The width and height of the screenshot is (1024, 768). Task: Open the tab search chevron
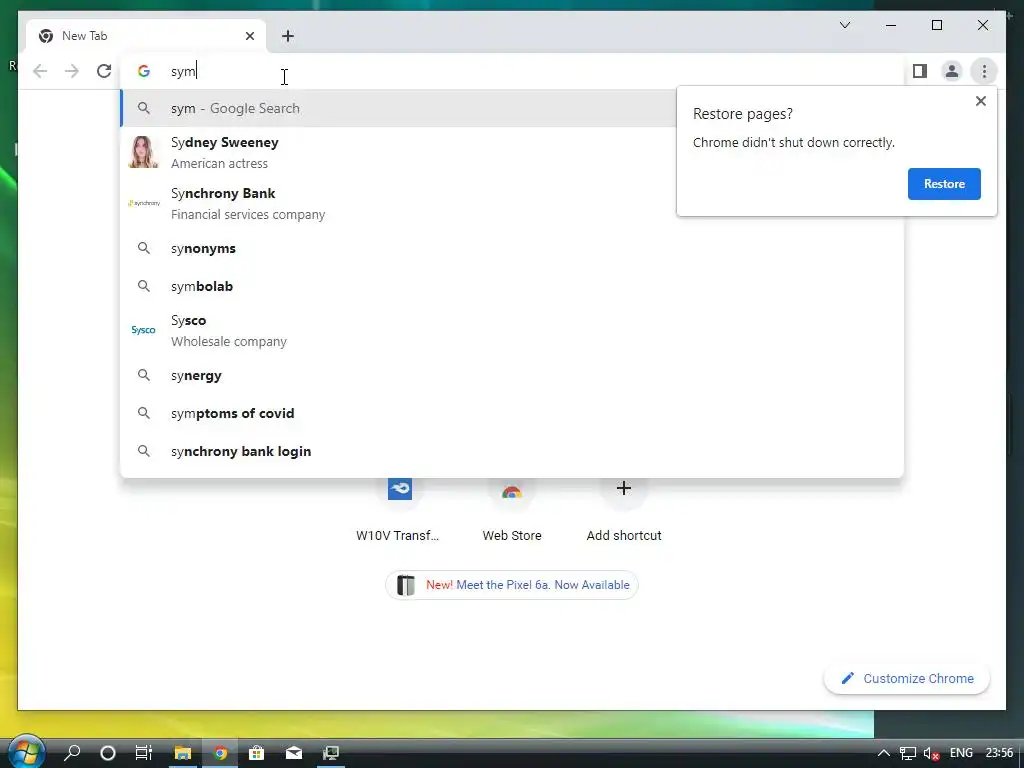pos(844,25)
